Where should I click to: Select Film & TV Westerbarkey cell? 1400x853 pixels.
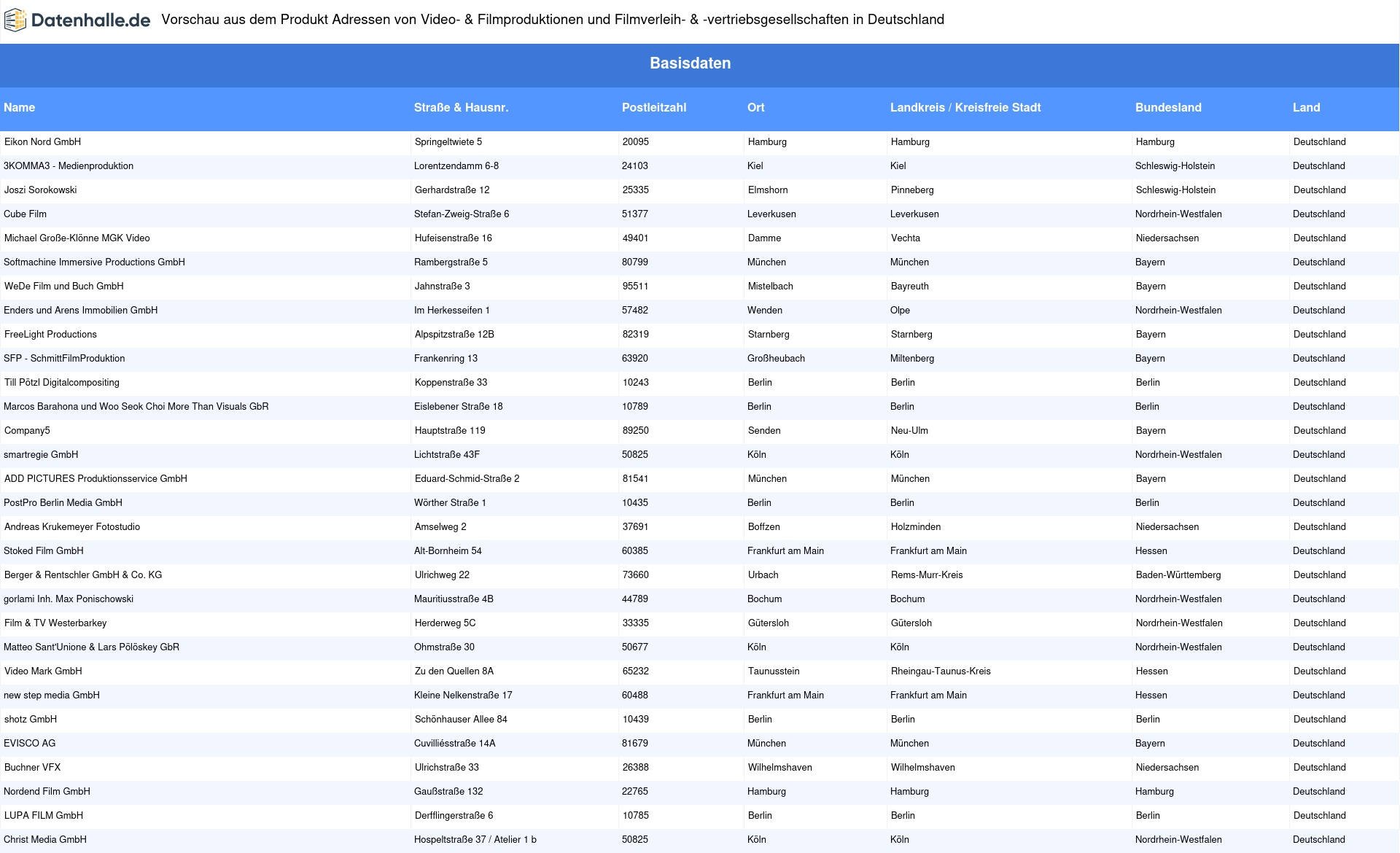coord(55,623)
